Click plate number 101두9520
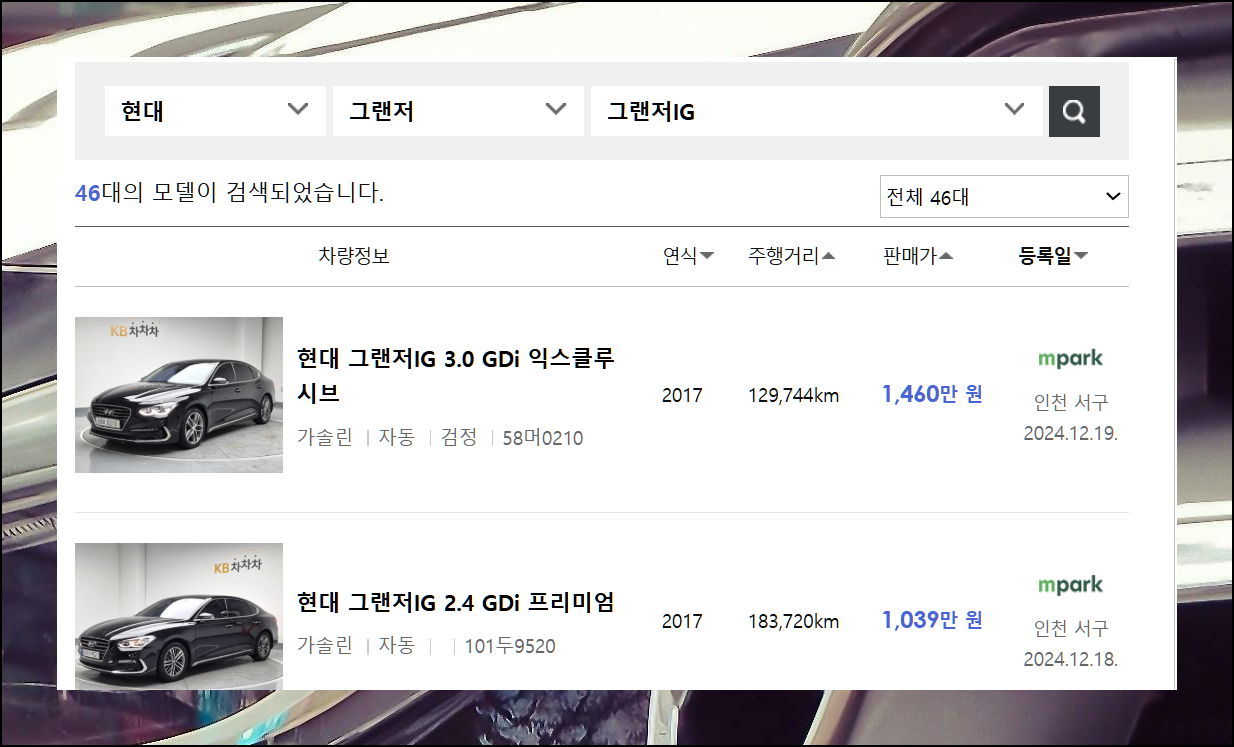 click(x=510, y=646)
